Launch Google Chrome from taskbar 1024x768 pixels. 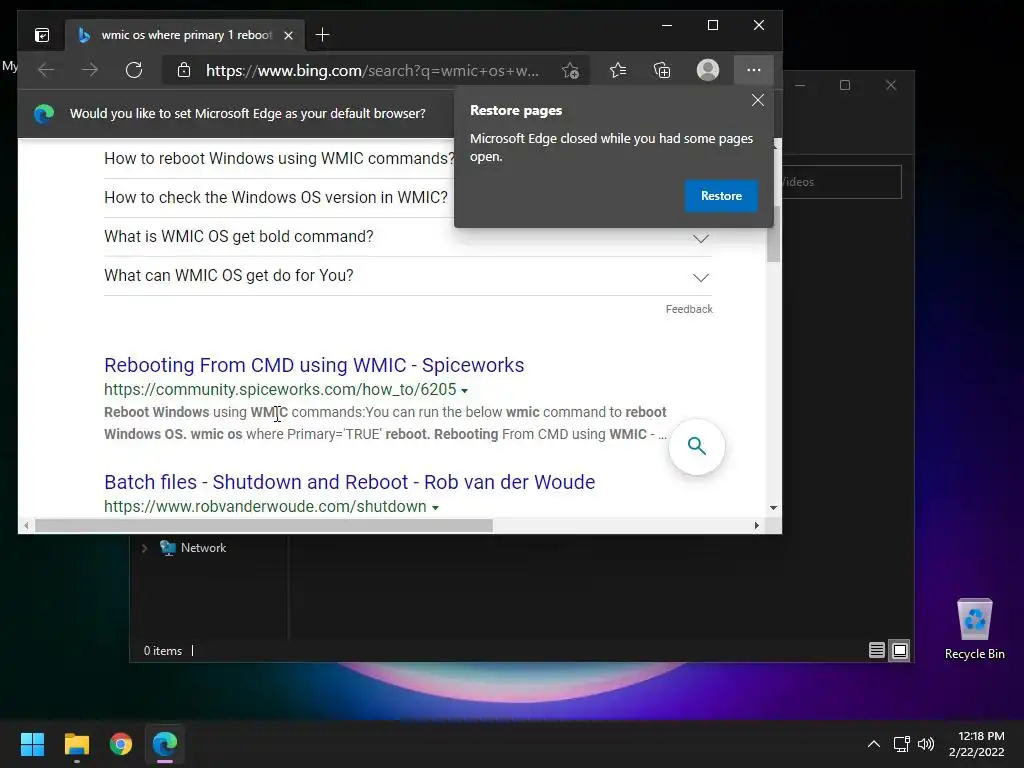pyautogui.click(x=121, y=744)
